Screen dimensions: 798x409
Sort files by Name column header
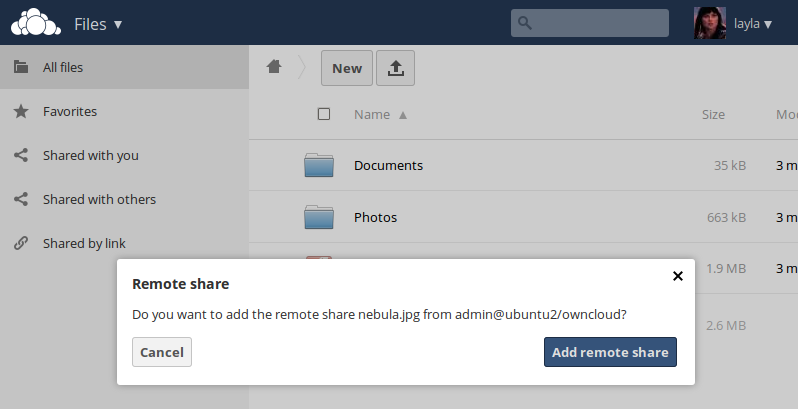coord(372,114)
